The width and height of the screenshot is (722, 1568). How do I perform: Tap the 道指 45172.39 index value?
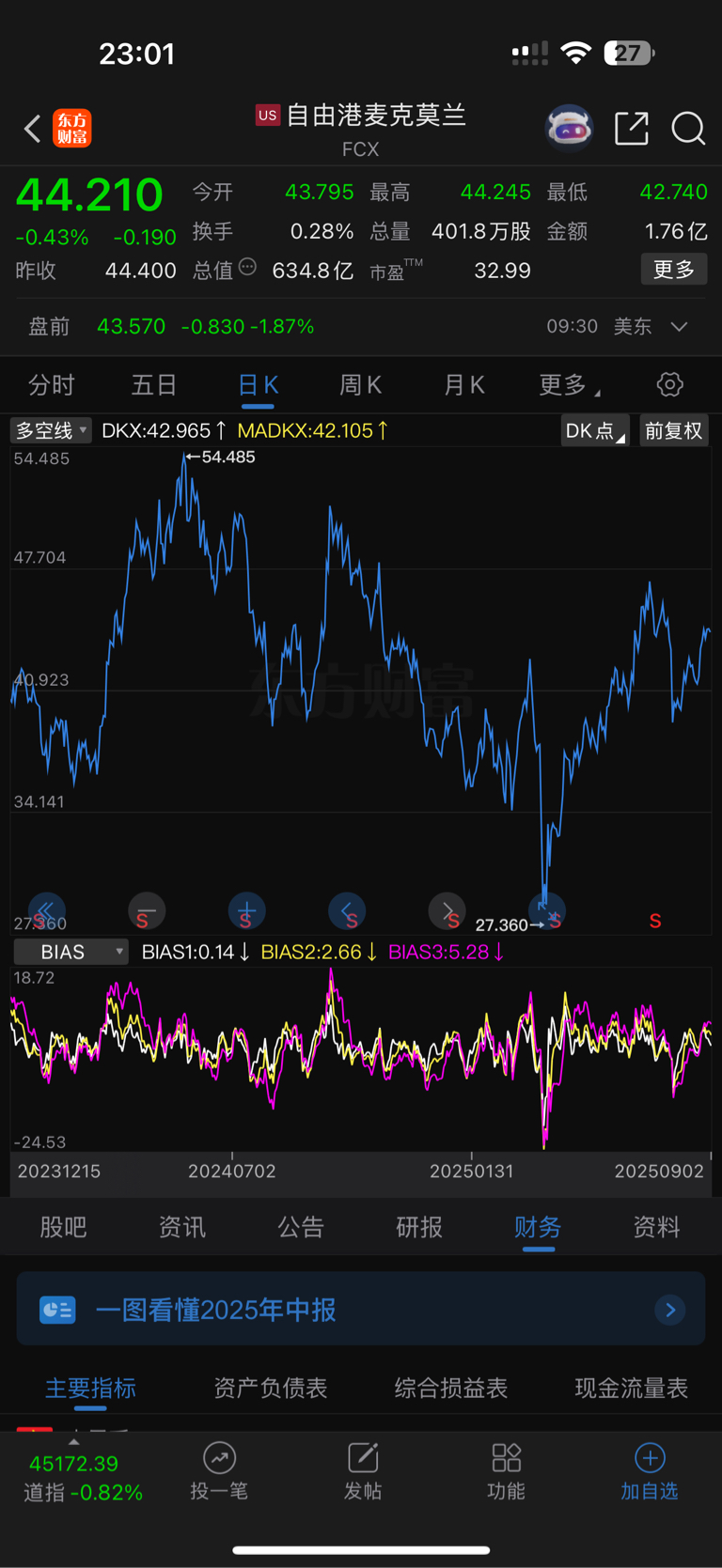[x=74, y=1464]
